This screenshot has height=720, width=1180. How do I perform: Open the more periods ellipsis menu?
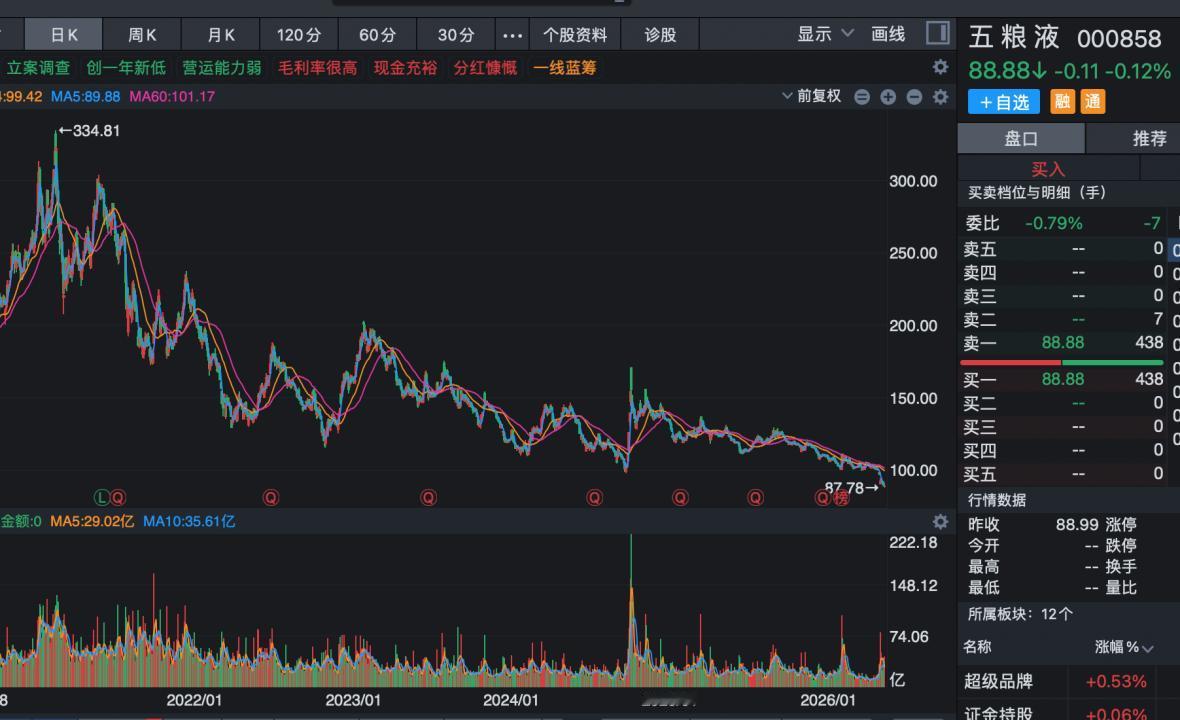(512, 35)
